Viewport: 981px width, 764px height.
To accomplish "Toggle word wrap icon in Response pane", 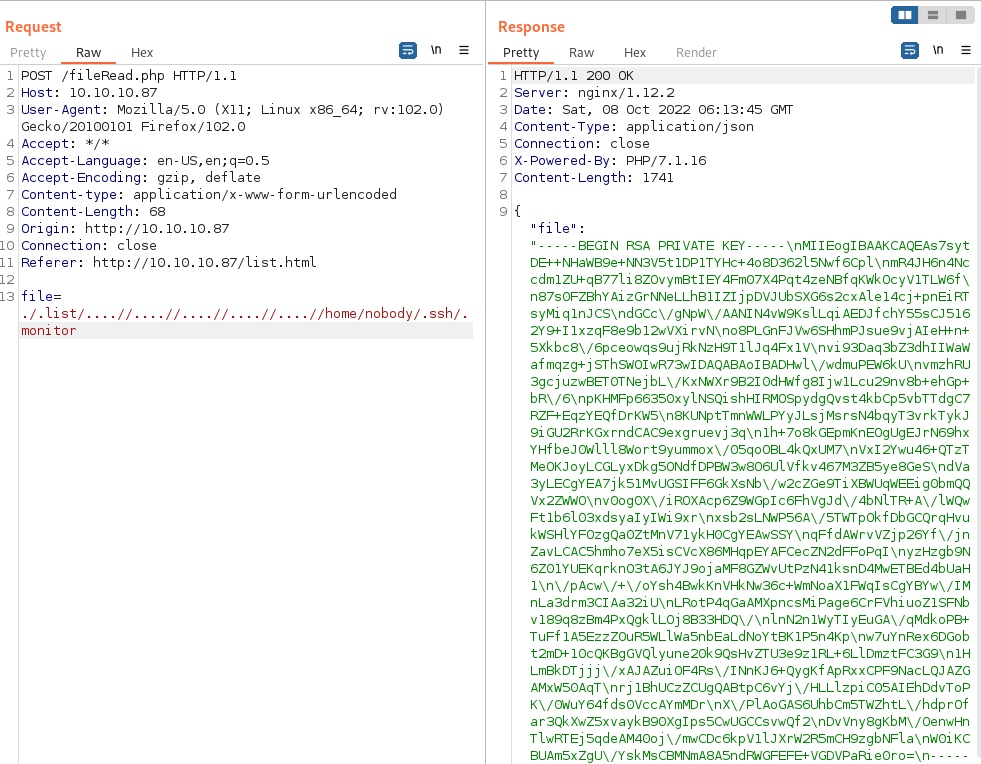I will click(x=910, y=51).
